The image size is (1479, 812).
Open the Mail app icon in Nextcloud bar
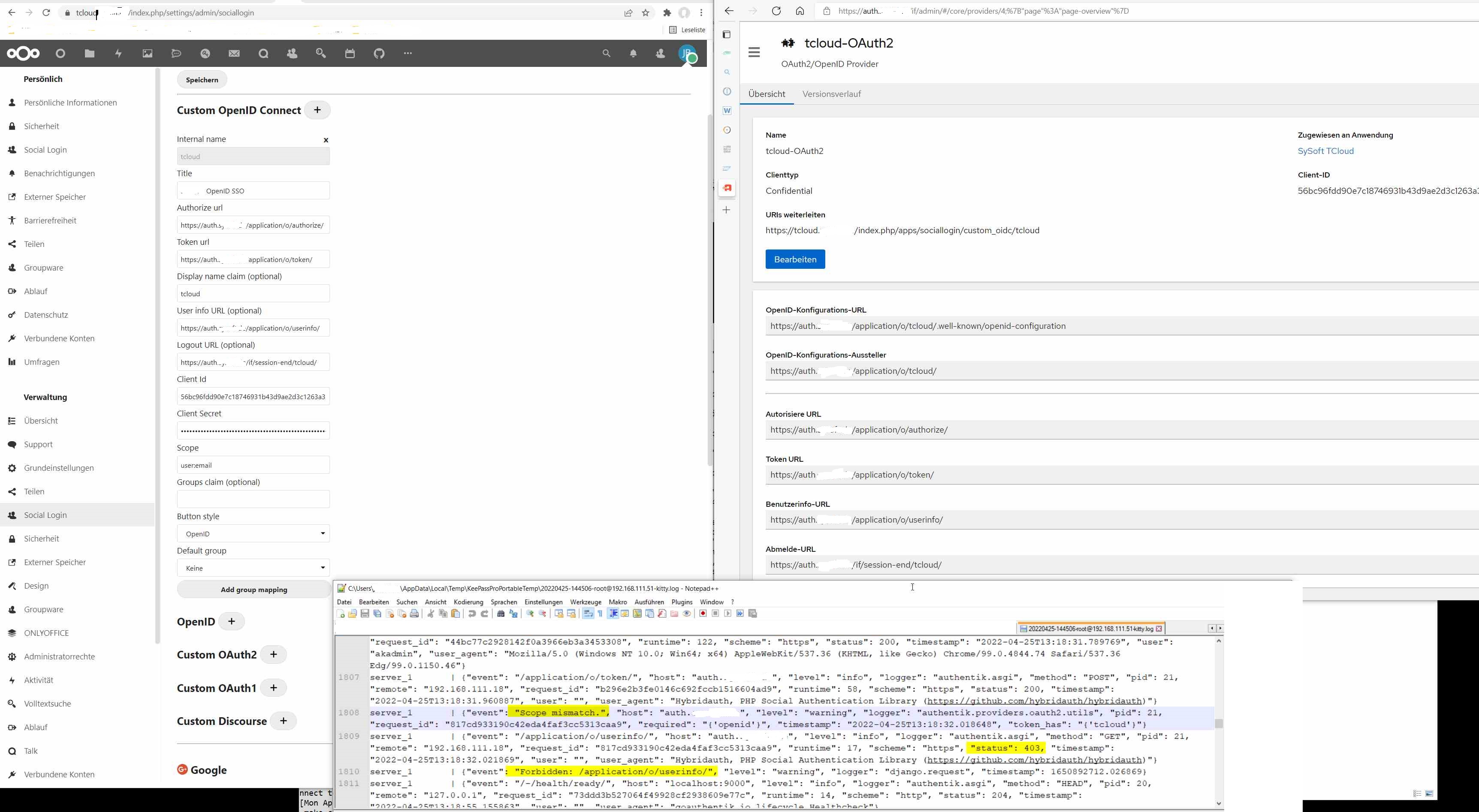click(234, 53)
